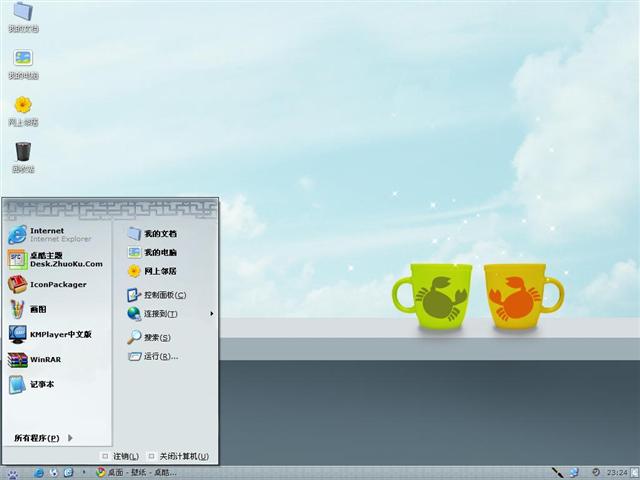
Task: Click the globe quick launch icon
Action: 54,473
